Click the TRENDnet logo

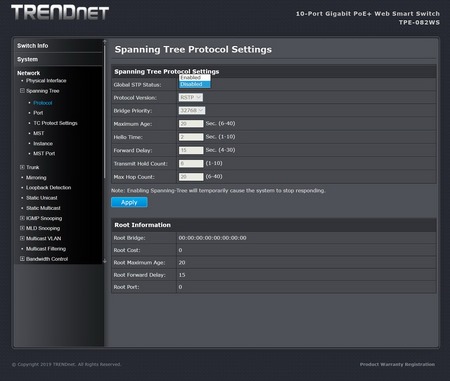(60, 13)
